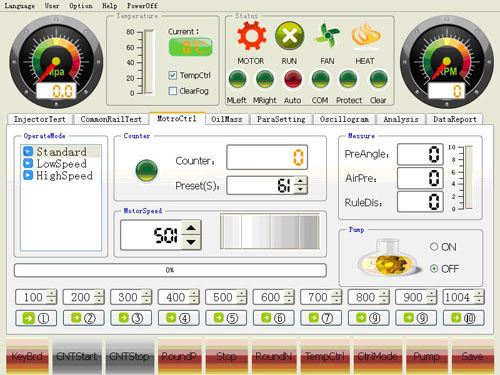Click the Protect indicator light

click(x=348, y=79)
